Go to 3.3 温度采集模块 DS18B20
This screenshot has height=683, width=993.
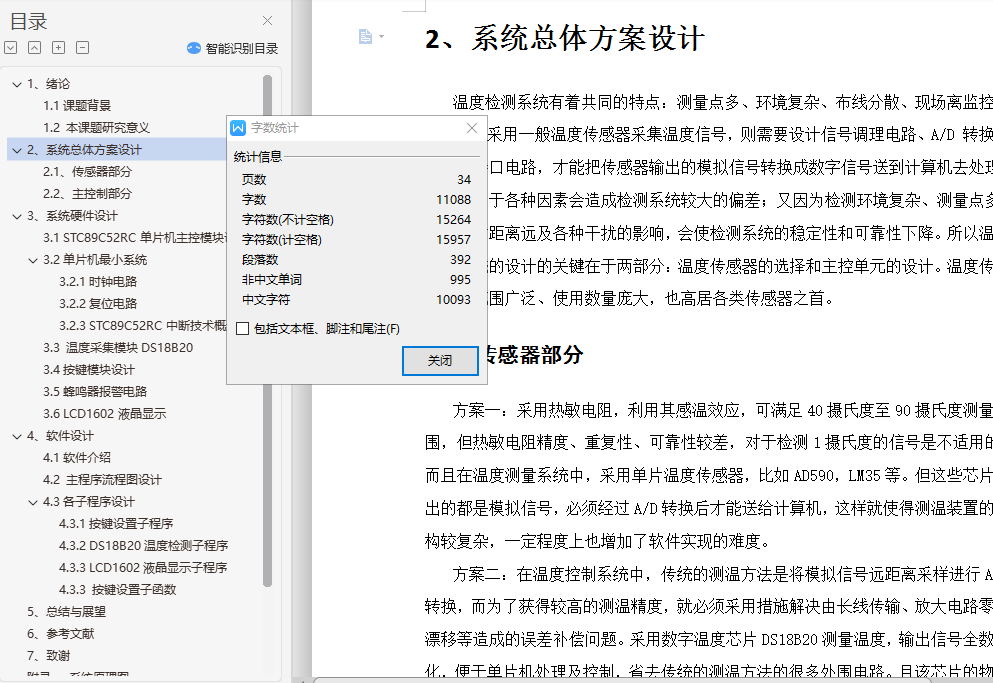point(118,348)
